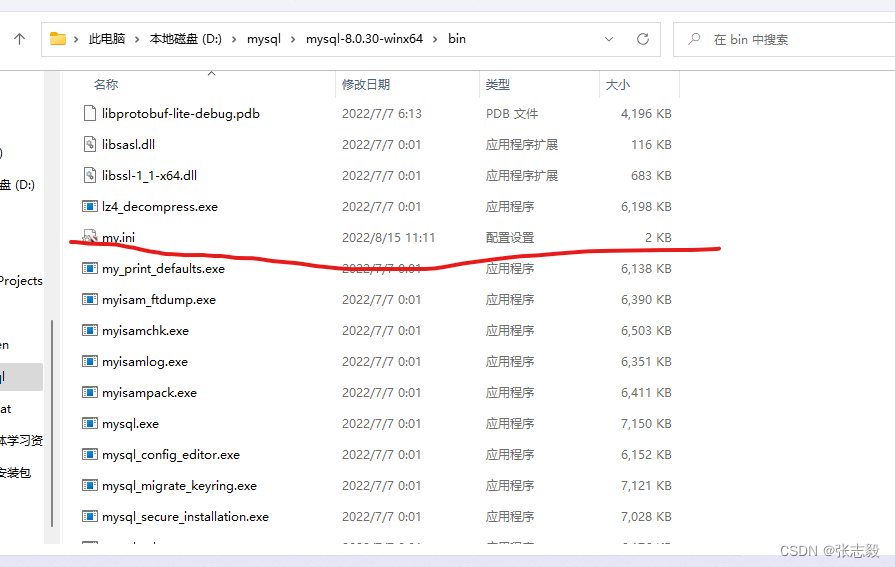Expand chevron after 本地磁盘 (D:) breadcrumb
The height and width of the screenshot is (567, 895).
point(234,39)
